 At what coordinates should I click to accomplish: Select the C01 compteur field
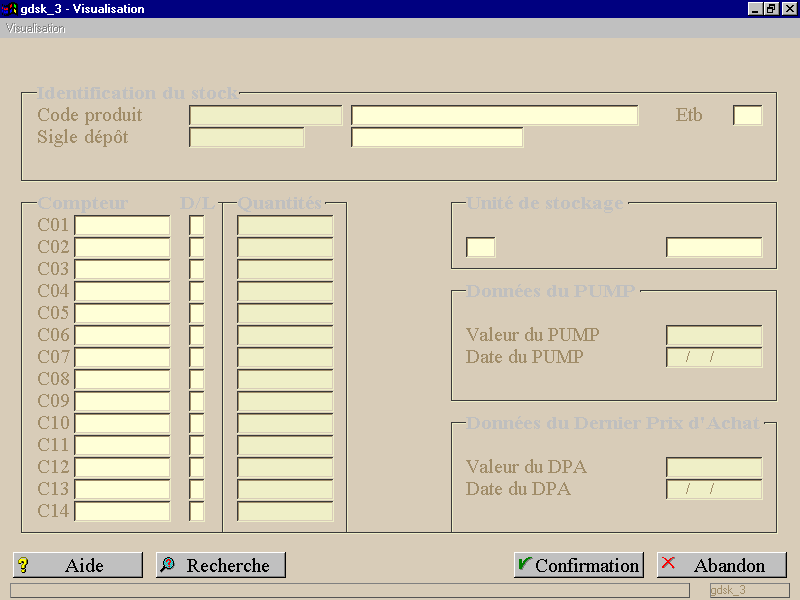point(122,225)
